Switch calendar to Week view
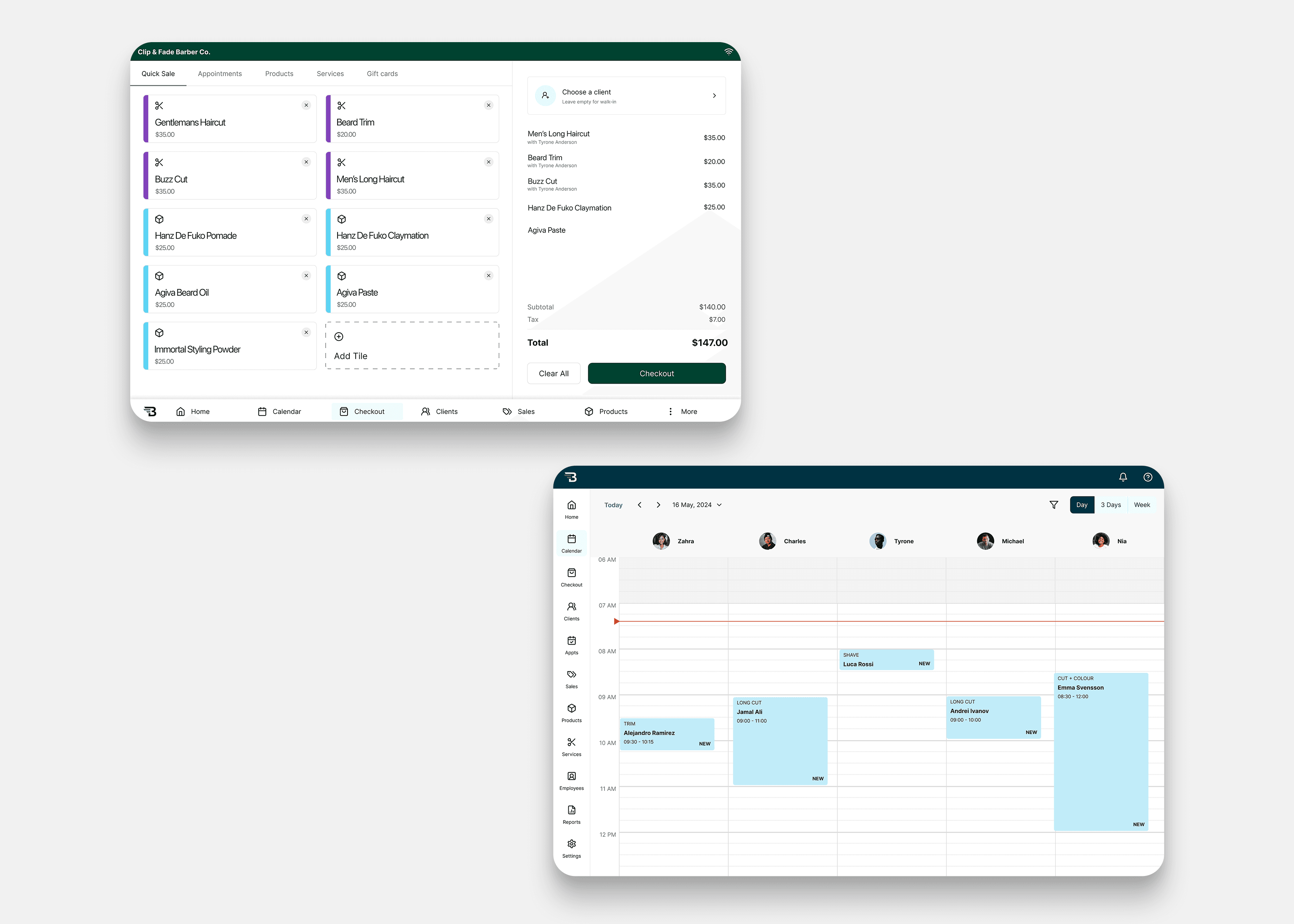This screenshot has width=1294, height=924. tap(1142, 505)
